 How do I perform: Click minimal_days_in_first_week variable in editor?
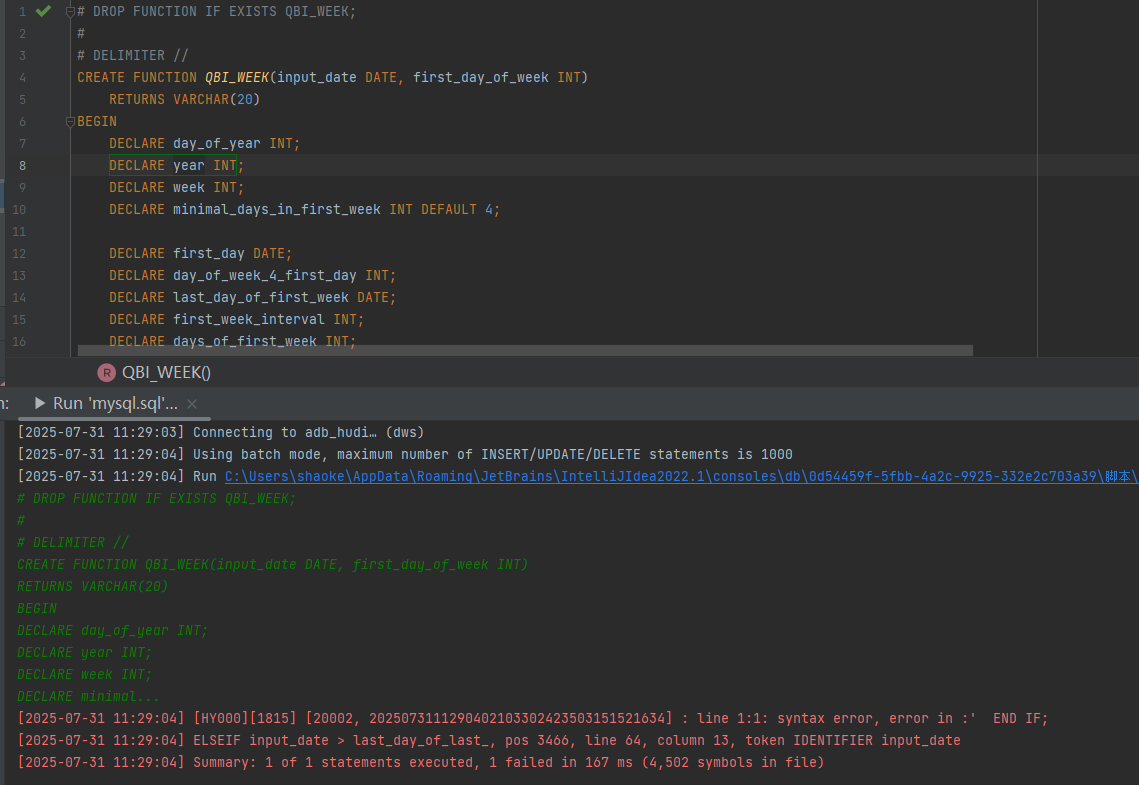[x=276, y=210]
